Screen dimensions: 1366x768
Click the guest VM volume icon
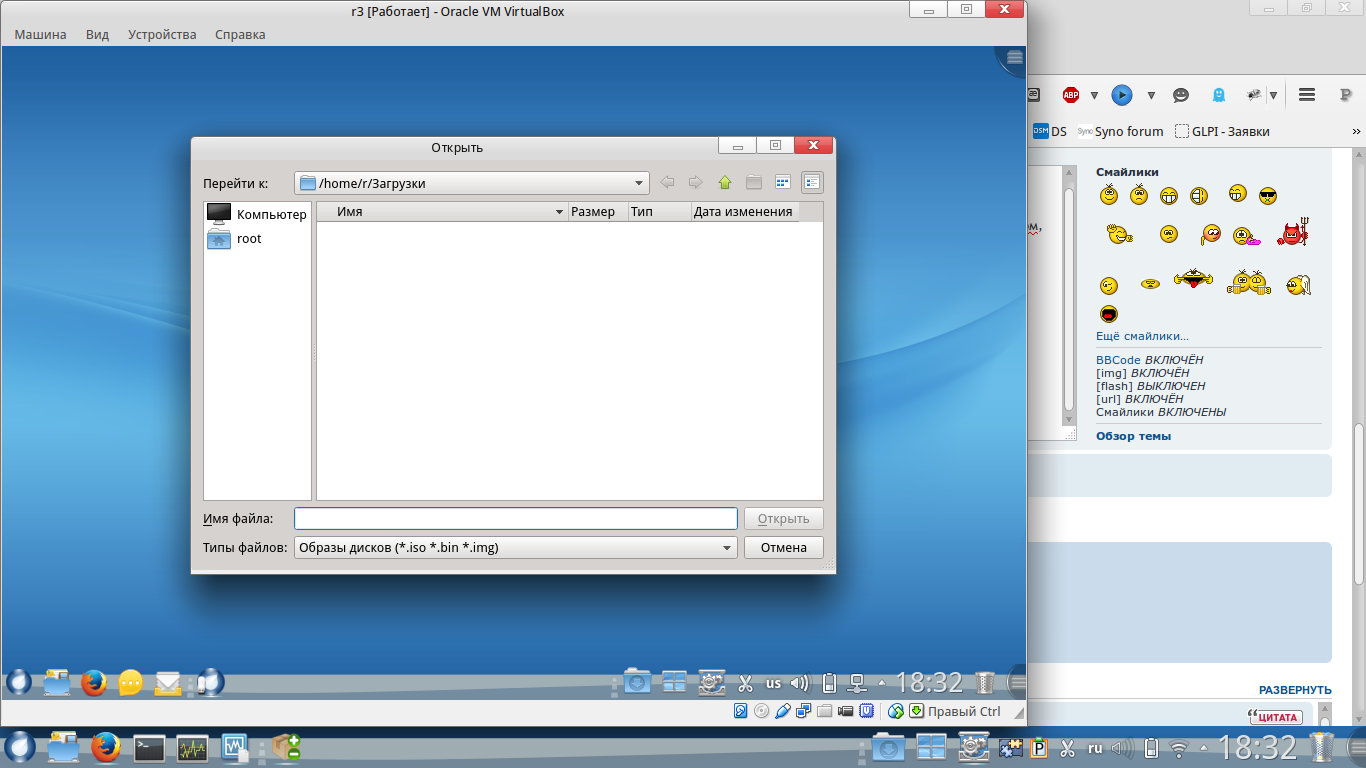click(799, 684)
